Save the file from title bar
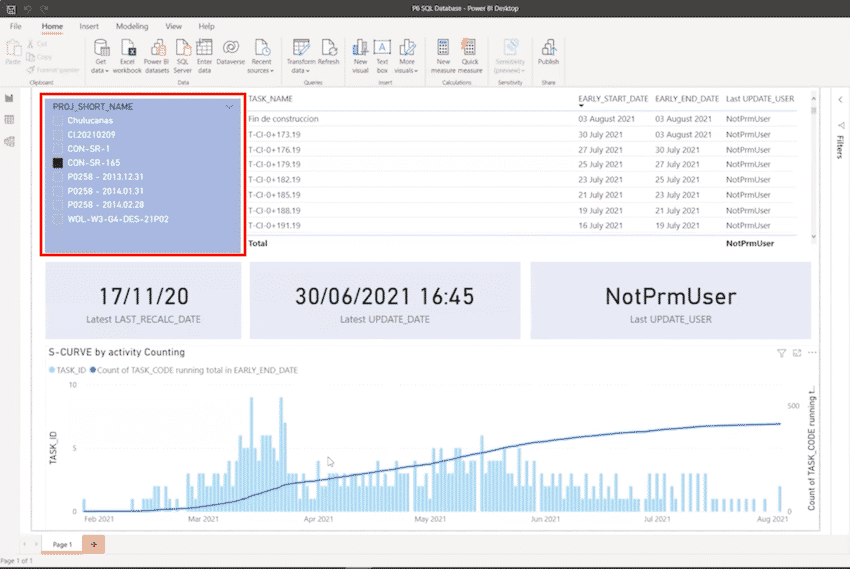The image size is (850, 569). tap(11, 9)
